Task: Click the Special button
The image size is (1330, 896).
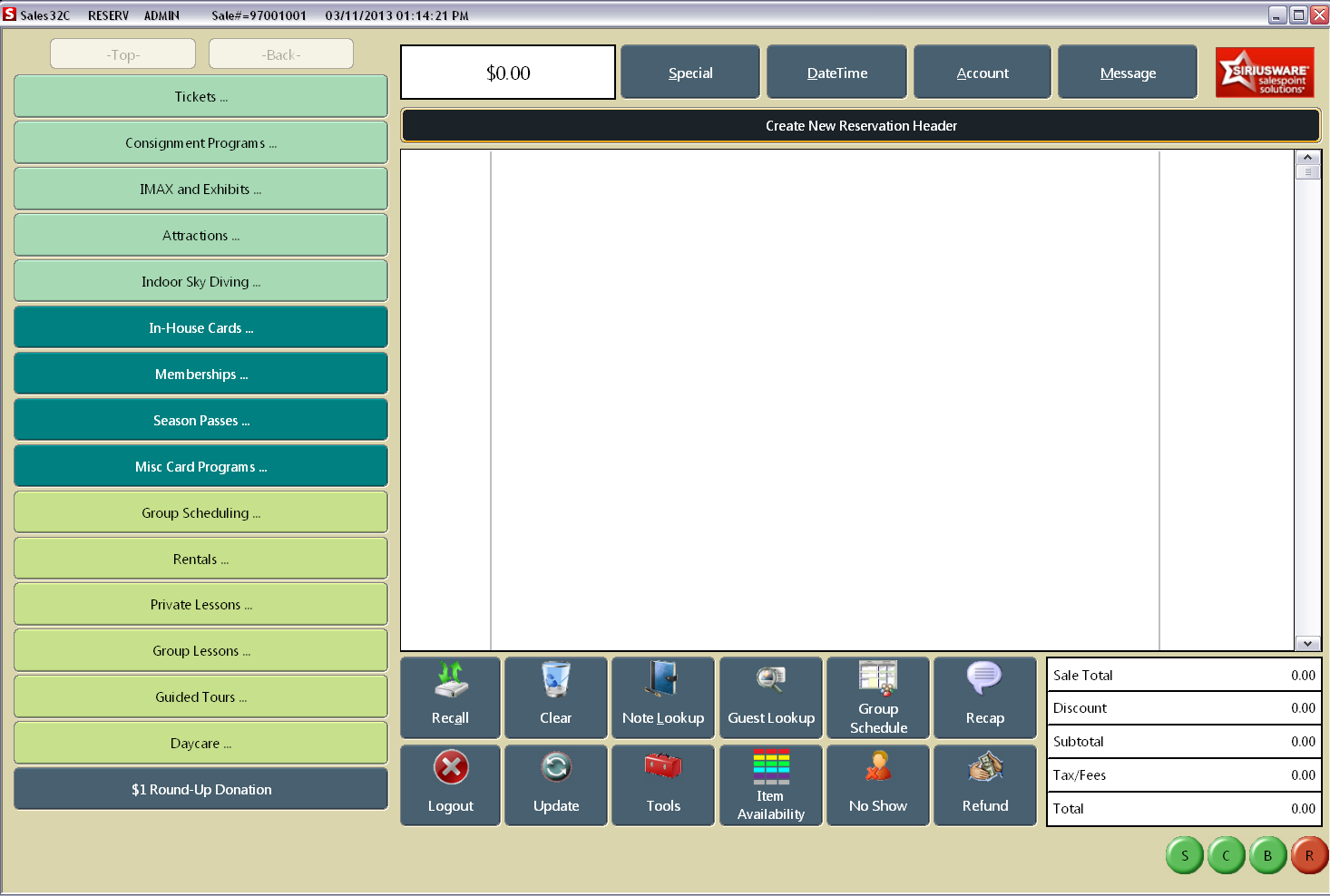Action: (689, 72)
